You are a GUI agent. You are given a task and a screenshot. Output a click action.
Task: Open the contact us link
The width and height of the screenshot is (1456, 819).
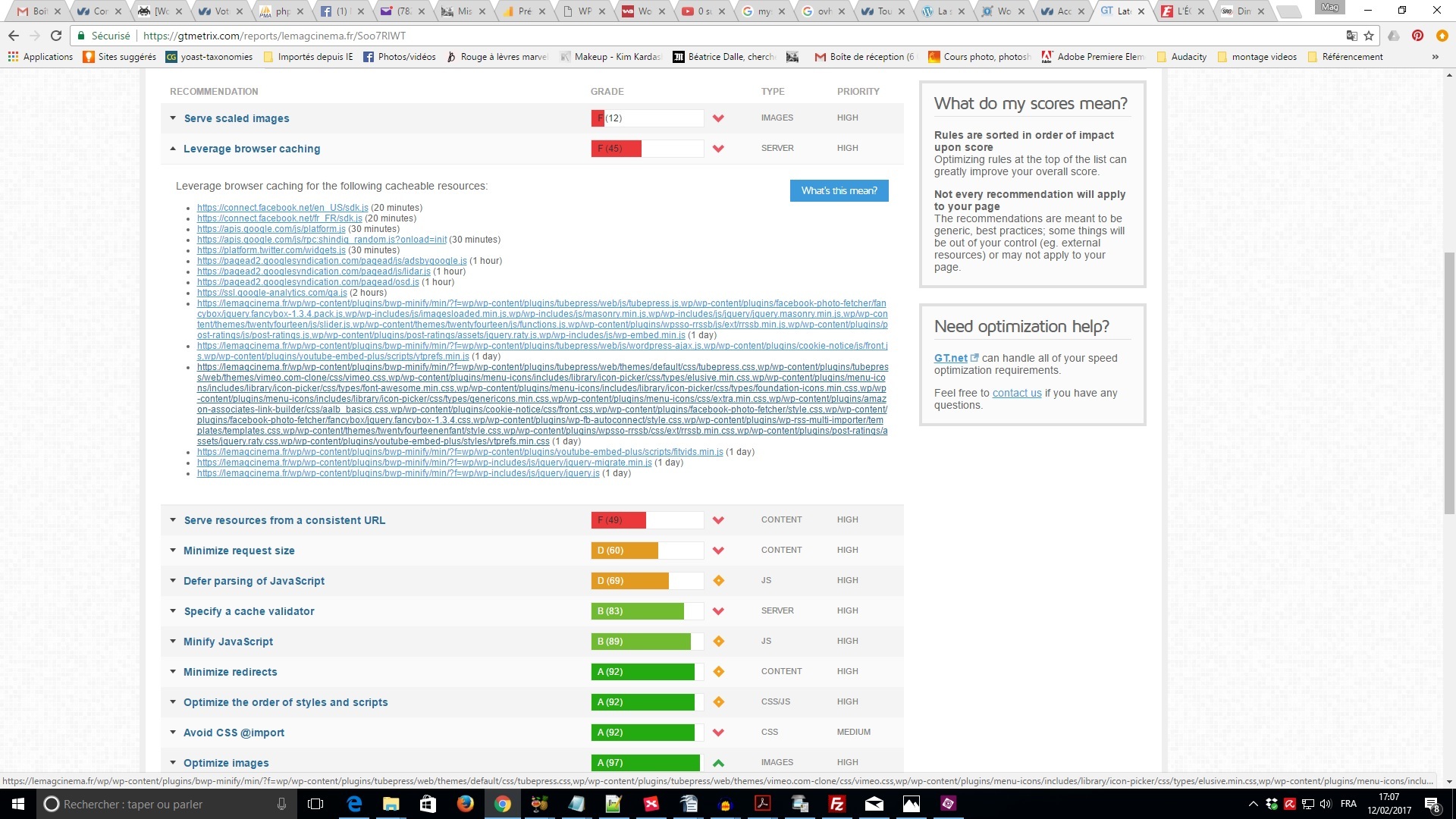[1016, 393]
